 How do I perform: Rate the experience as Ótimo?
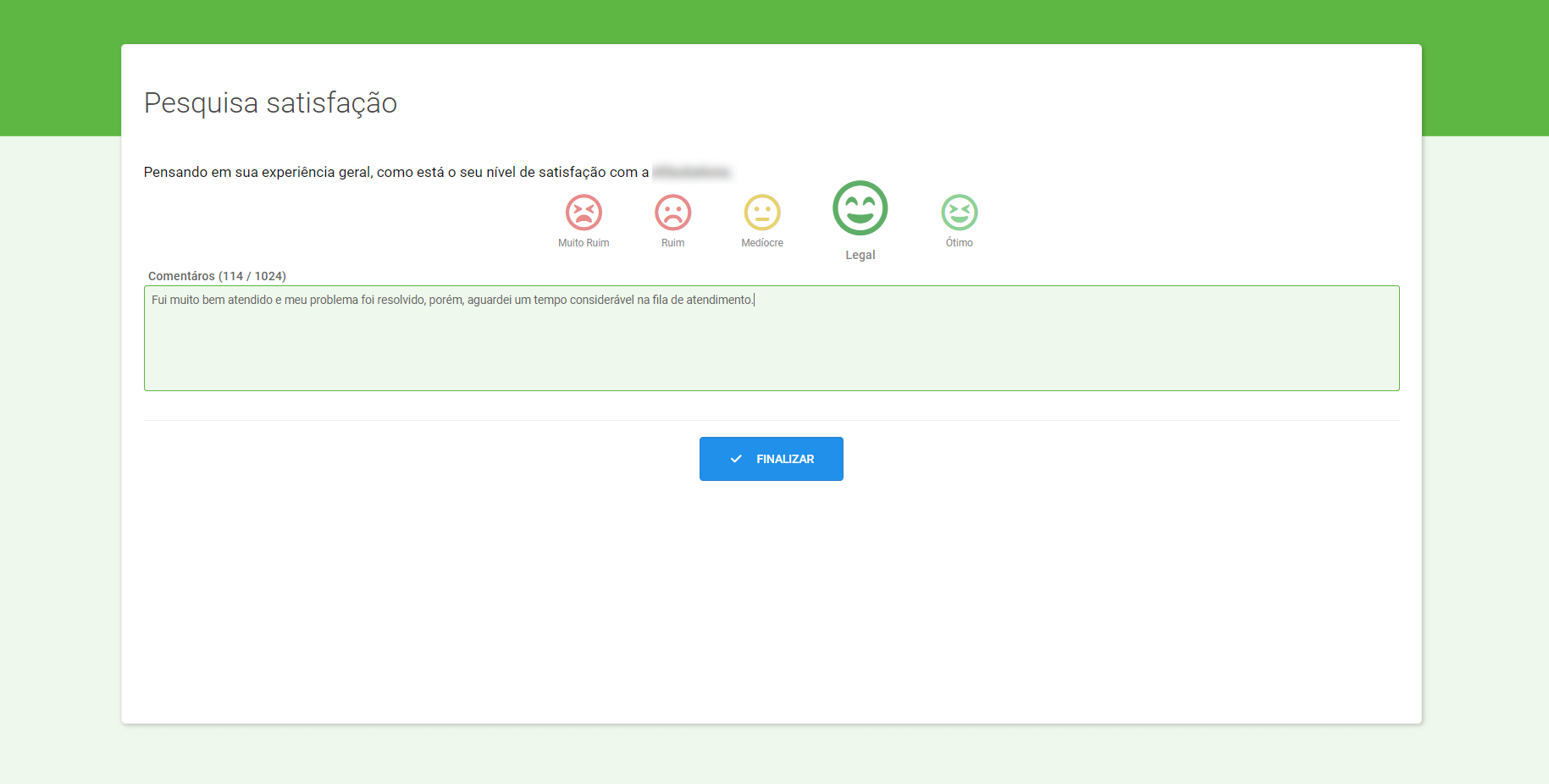tap(960, 213)
